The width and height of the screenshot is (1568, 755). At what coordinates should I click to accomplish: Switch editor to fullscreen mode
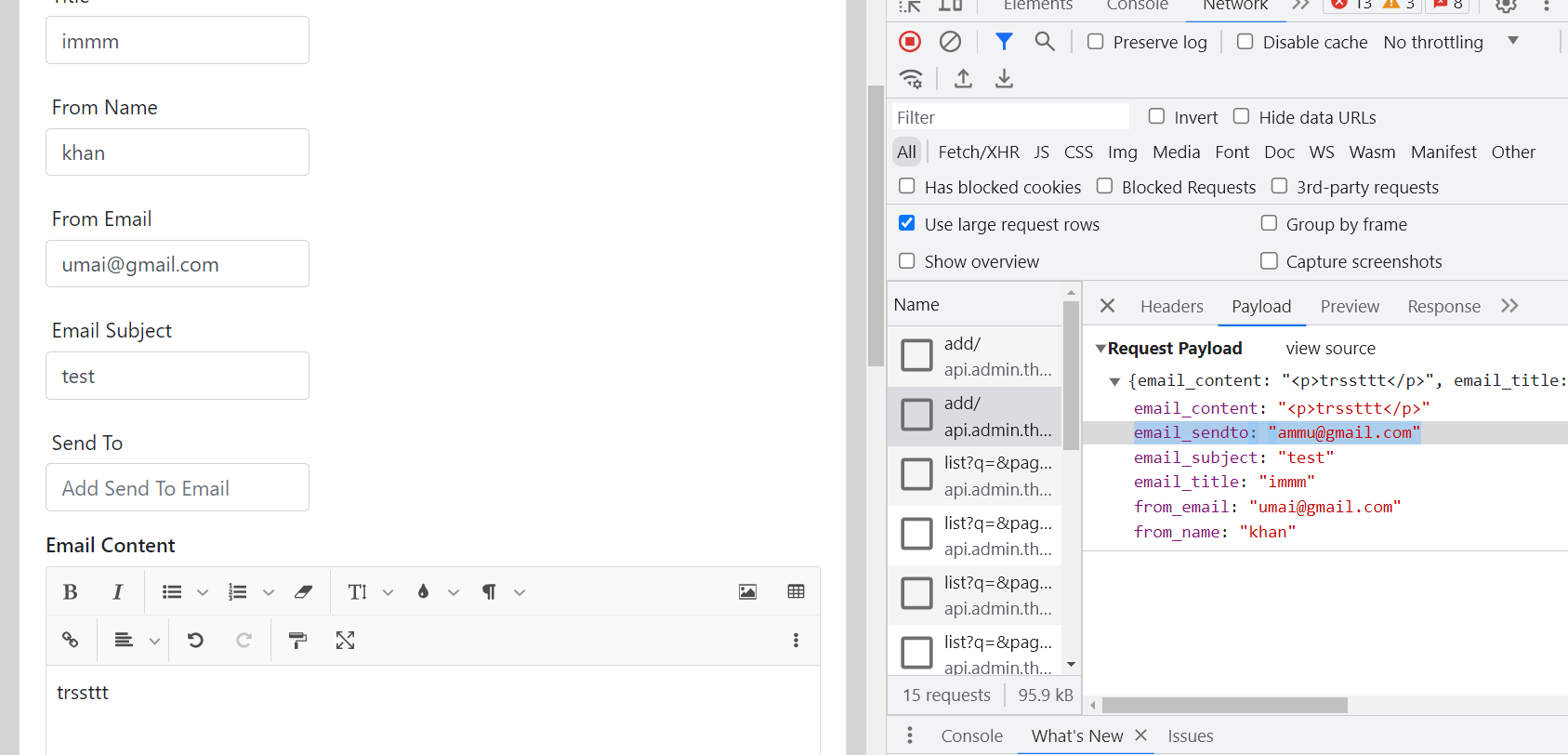[345, 640]
